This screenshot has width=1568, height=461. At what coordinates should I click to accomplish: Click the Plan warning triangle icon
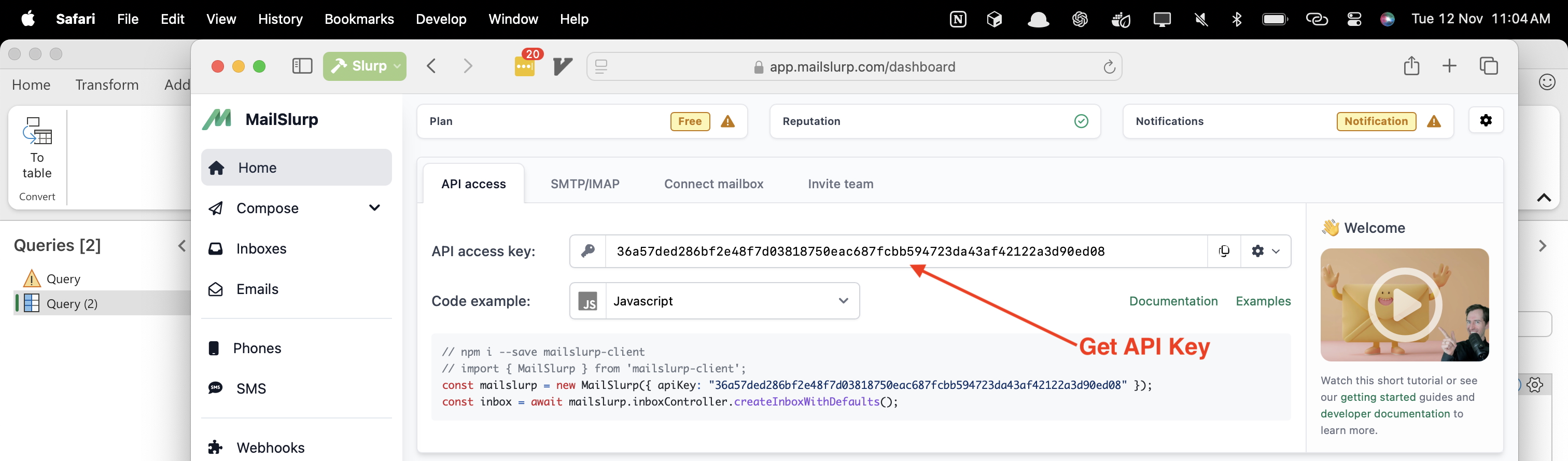(x=727, y=121)
